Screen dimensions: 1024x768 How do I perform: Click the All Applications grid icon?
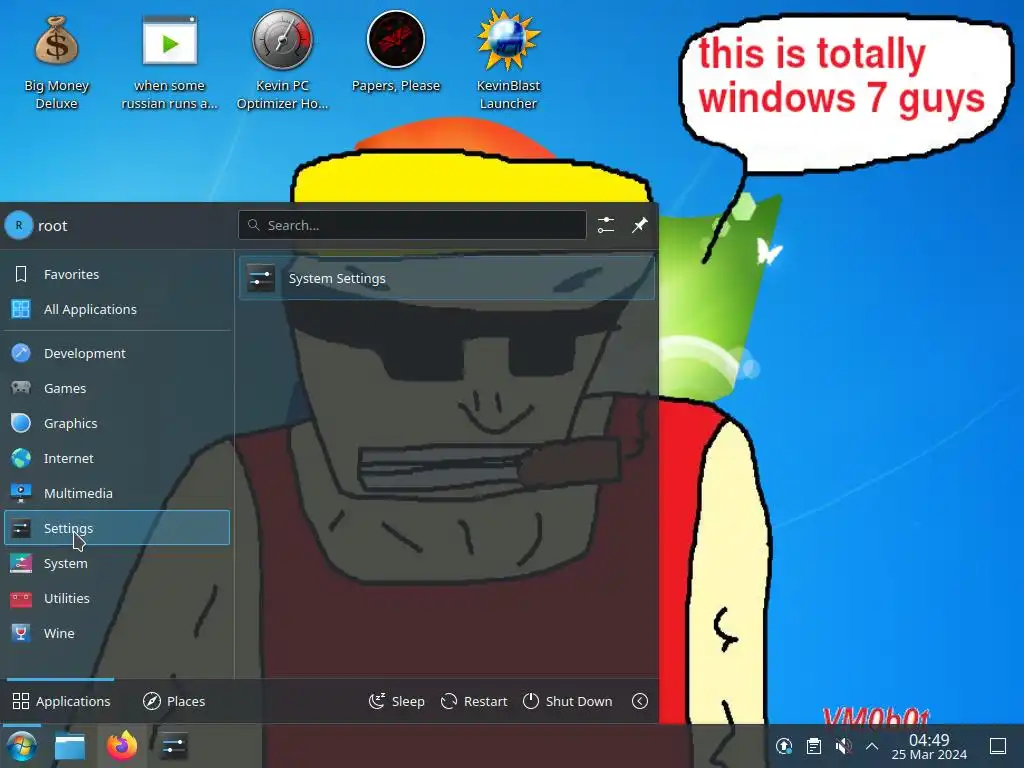pyautogui.click(x=21, y=309)
